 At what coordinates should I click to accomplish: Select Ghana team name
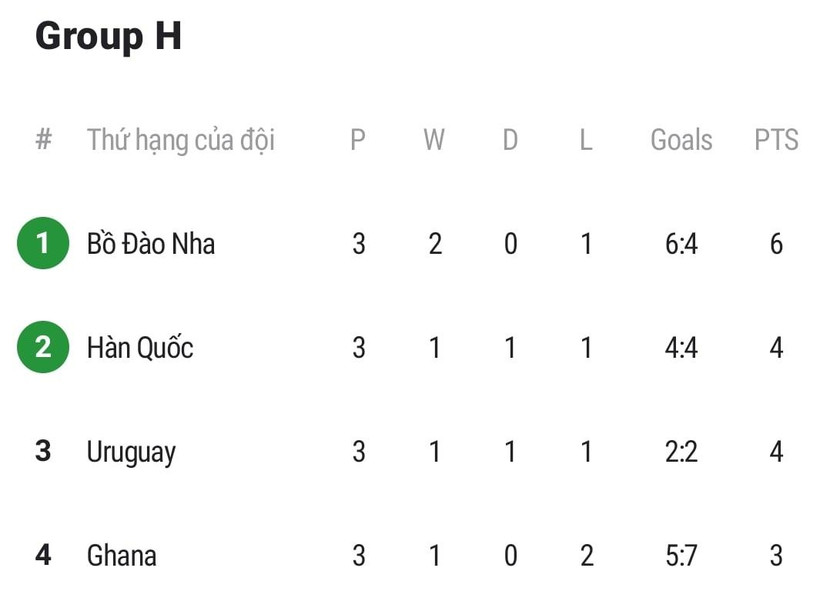(x=122, y=555)
